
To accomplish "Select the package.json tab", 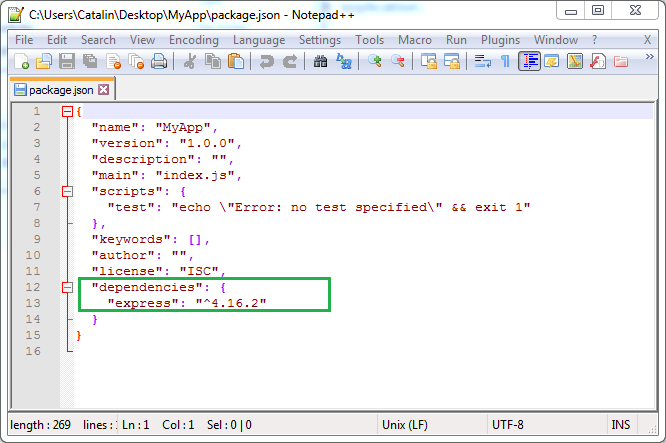I will pos(61,90).
